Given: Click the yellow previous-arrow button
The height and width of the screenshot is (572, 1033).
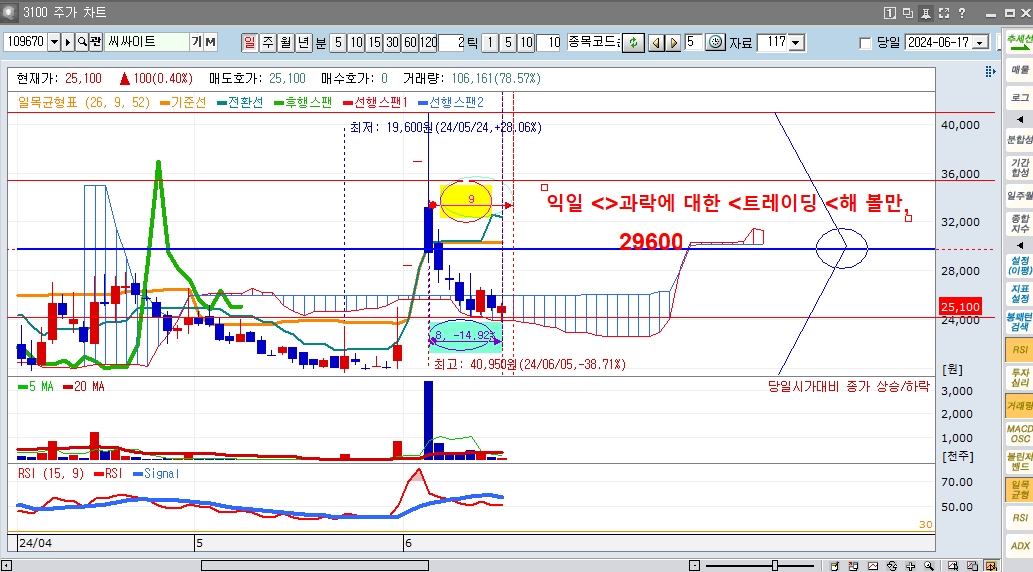Looking at the screenshot, I should pyautogui.click(x=656, y=43).
